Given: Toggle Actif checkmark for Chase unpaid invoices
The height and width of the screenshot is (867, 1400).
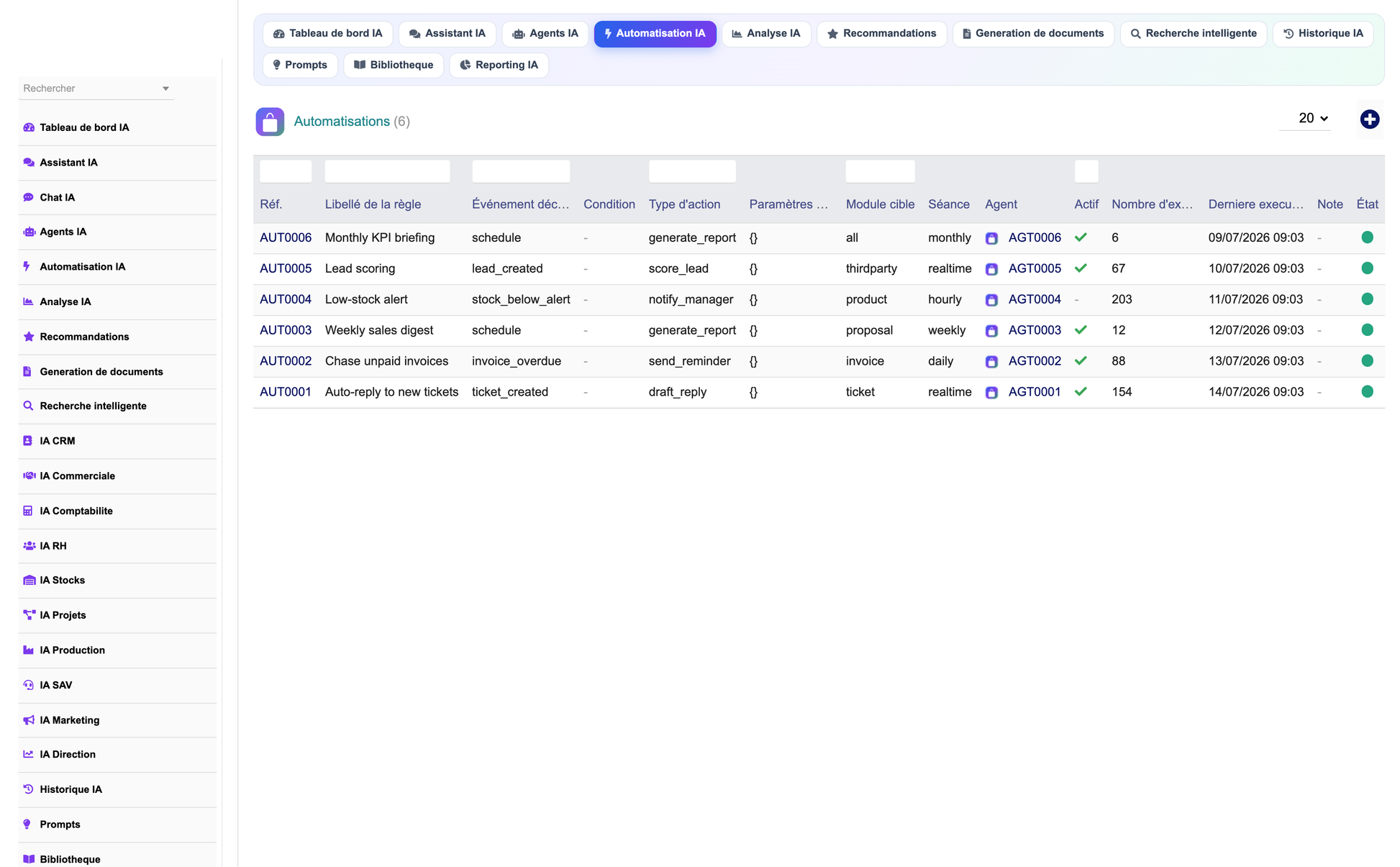Looking at the screenshot, I should tap(1081, 361).
